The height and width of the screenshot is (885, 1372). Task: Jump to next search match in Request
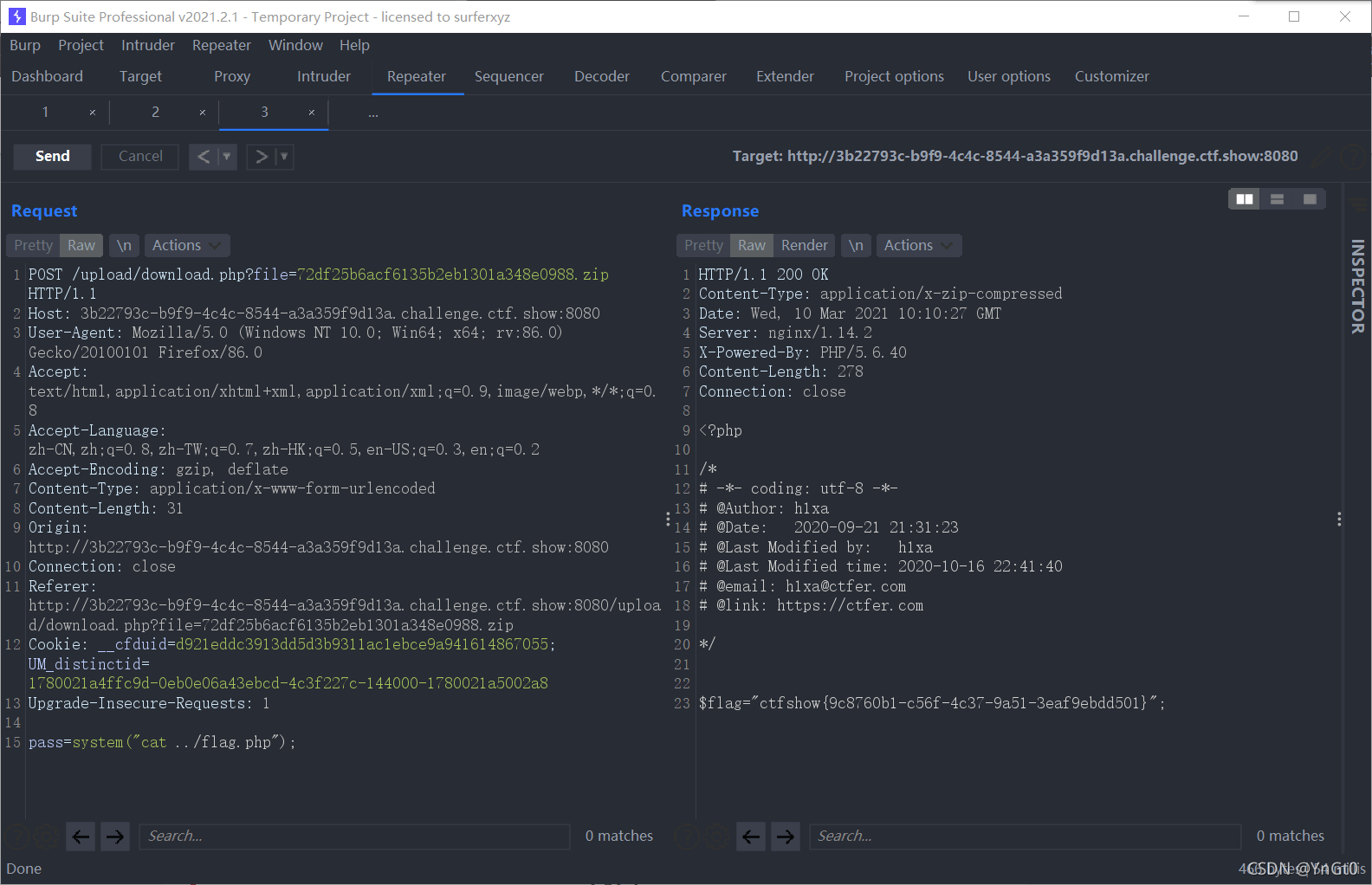point(114,836)
